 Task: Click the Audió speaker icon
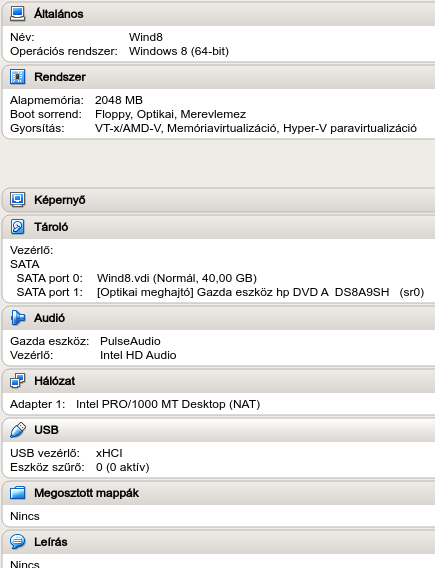click(x=17, y=318)
